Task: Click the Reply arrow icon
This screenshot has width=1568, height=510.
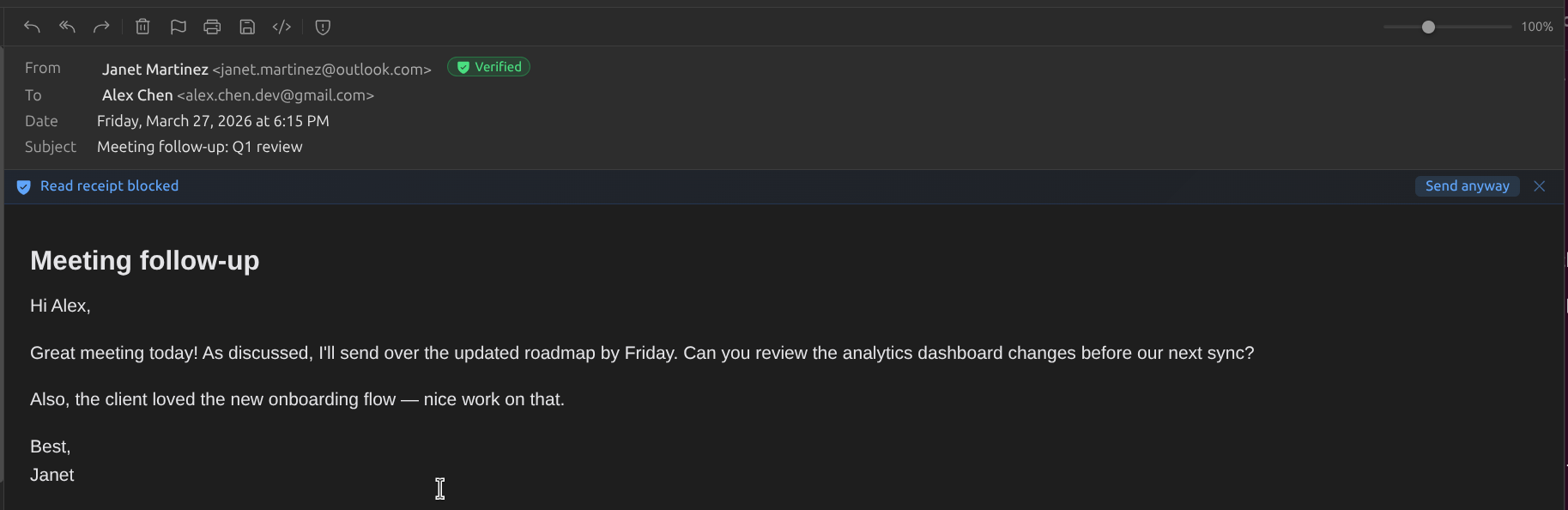Action: (32, 27)
